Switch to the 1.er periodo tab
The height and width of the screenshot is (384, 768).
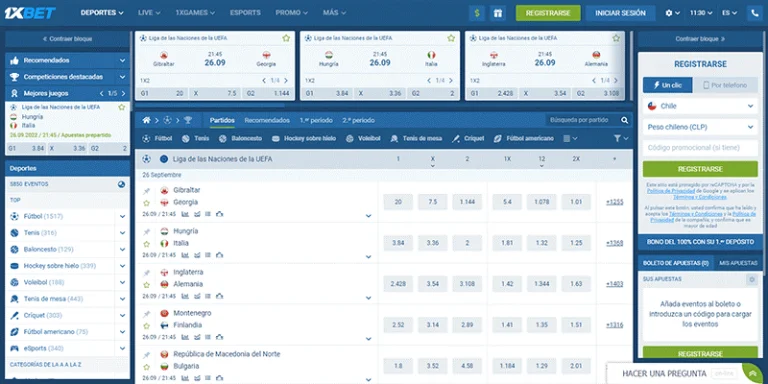pos(316,120)
